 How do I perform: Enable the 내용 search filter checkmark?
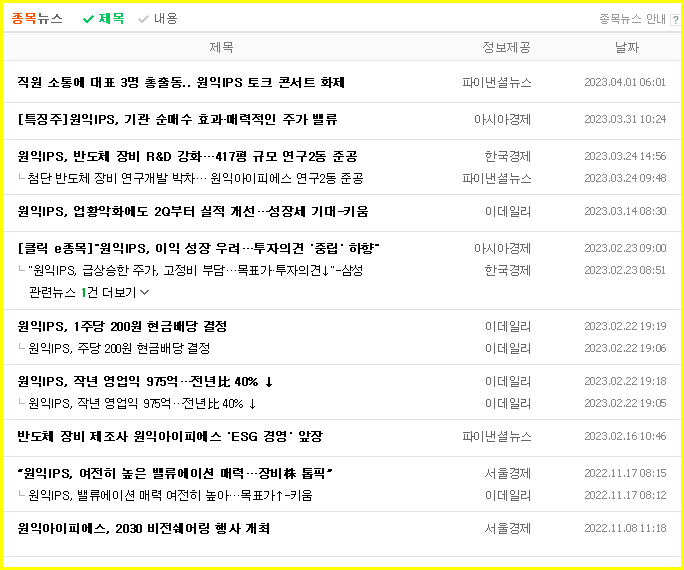(x=144, y=19)
